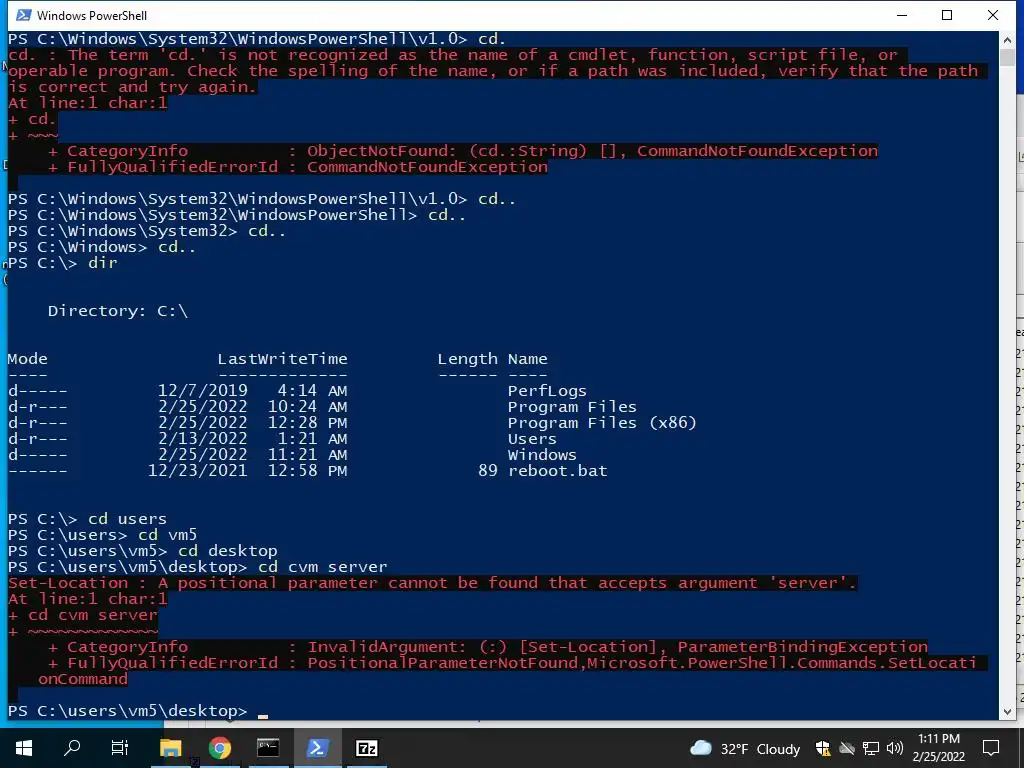This screenshot has height=768, width=1024.
Task: Click the clock showing 1:11 PM
Action: [938, 739]
